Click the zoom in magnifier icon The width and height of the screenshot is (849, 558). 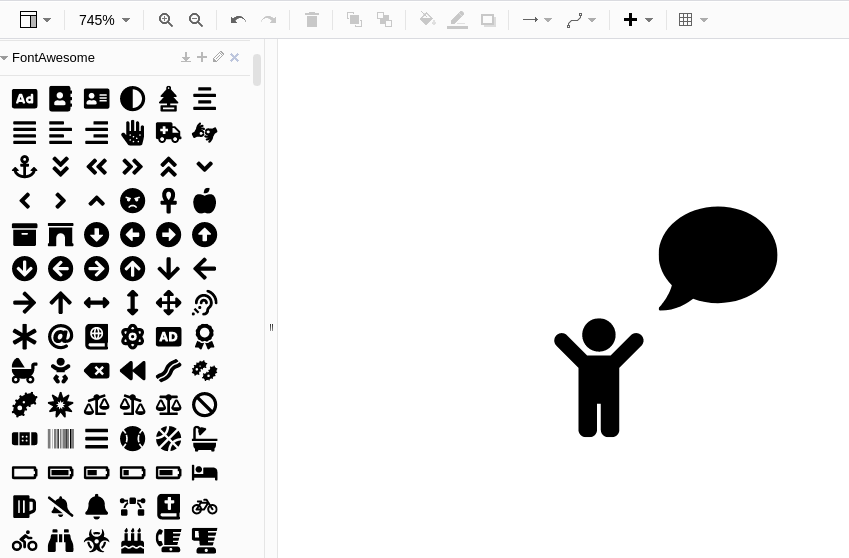tap(166, 20)
